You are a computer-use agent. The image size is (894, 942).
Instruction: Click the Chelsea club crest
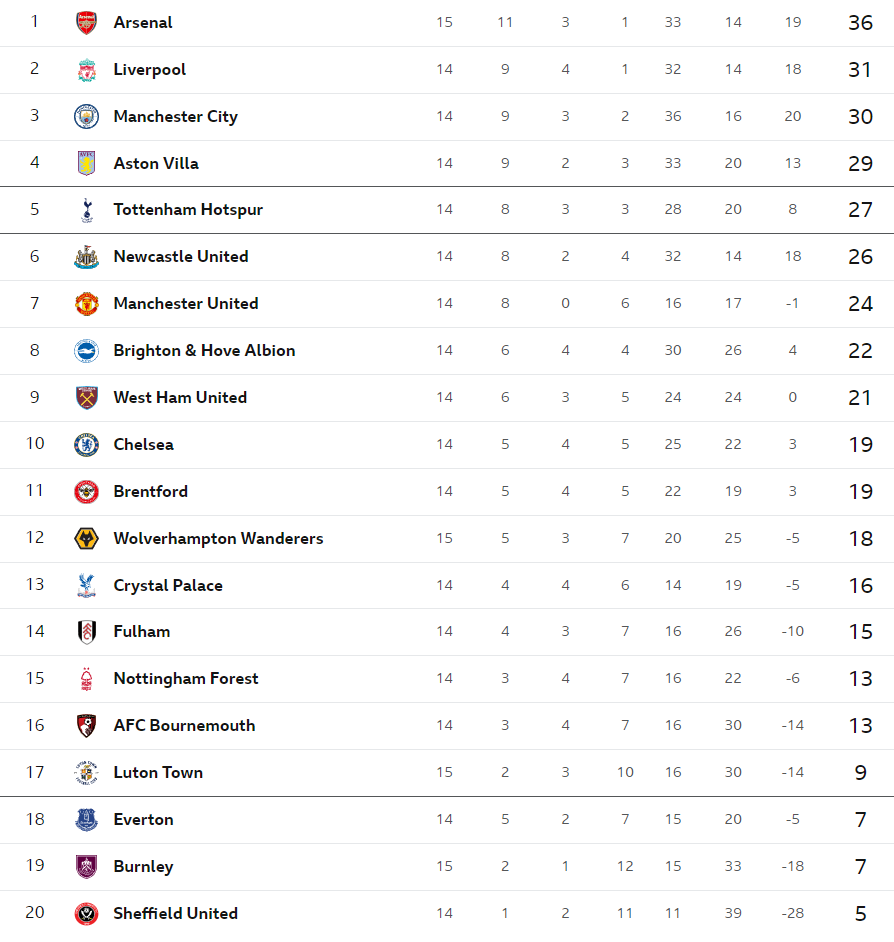[x=87, y=445]
